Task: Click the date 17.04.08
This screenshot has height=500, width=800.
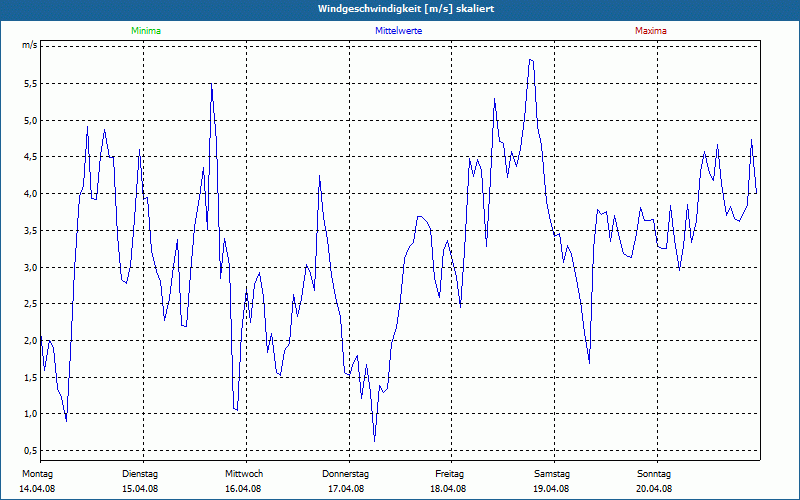Action: (346, 489)
